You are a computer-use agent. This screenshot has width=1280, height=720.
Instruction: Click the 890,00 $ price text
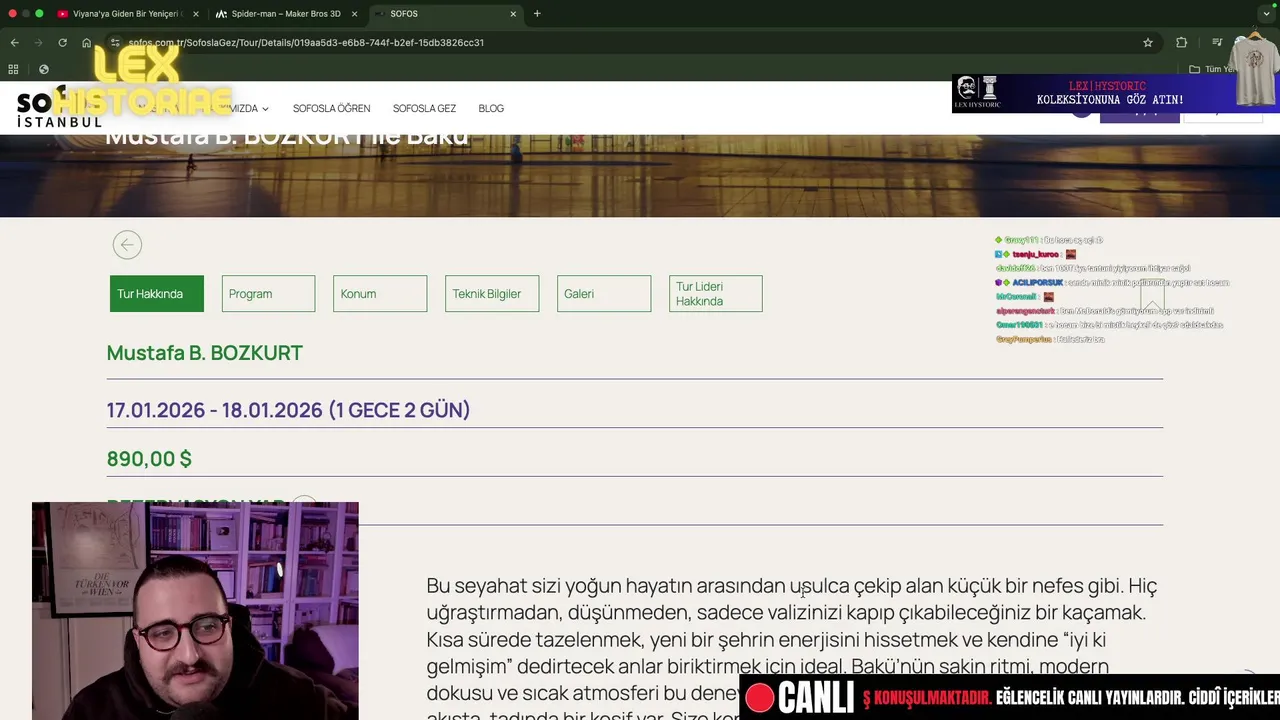(149, 459)
